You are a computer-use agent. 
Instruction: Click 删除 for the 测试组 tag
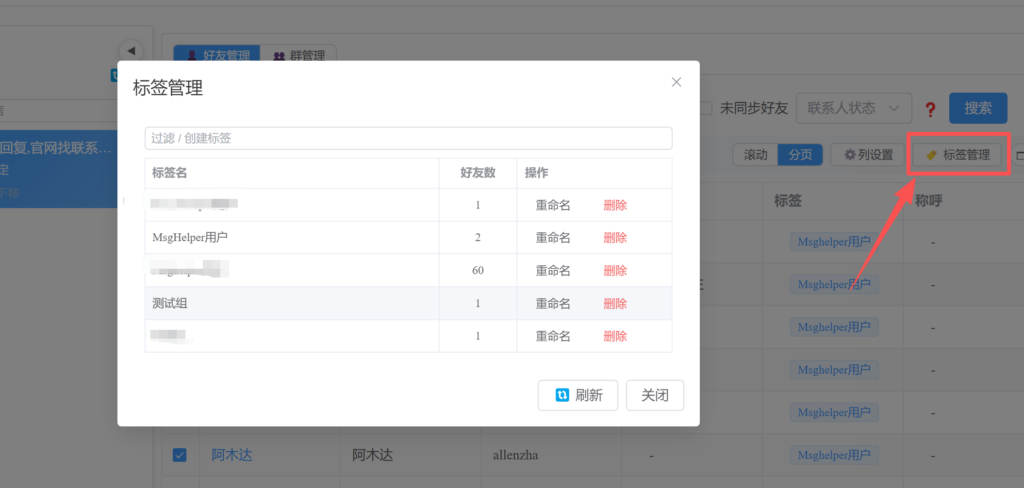tap(615, 304)
